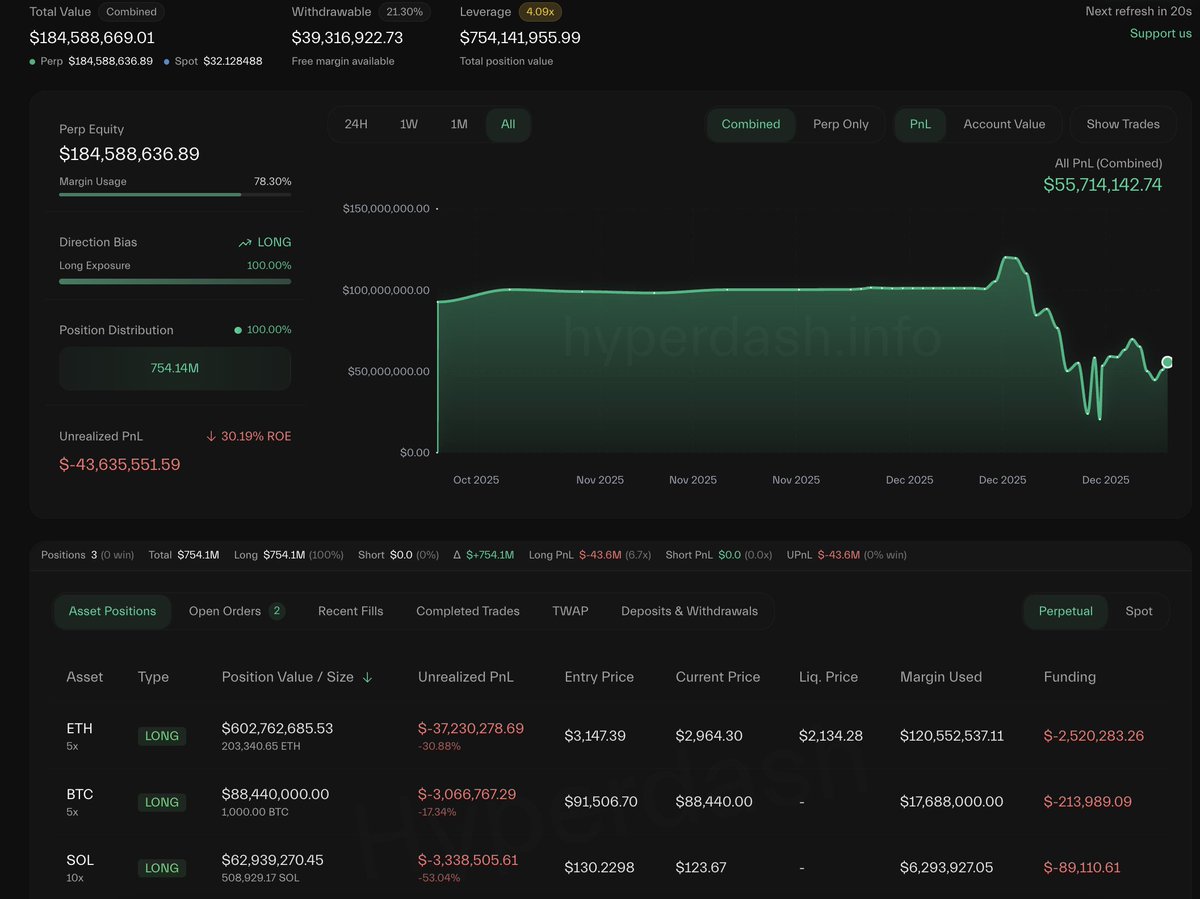Toggle the chart to Account Value
This screenshot has width=1200, height=899.
point(1004,124)
